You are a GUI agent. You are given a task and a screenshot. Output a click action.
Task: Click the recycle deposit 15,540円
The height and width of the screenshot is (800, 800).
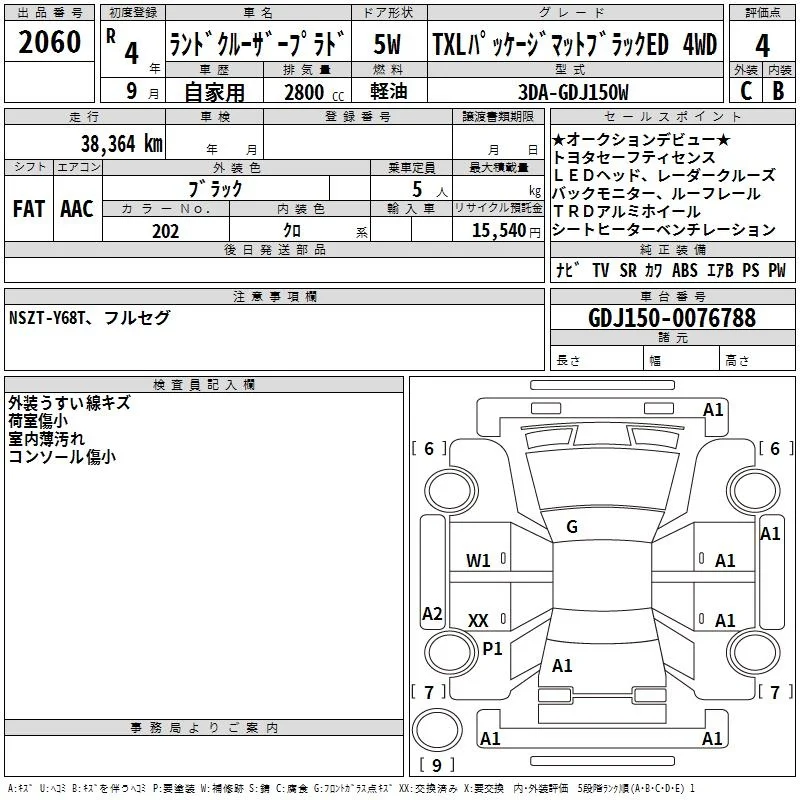(506, 231)
